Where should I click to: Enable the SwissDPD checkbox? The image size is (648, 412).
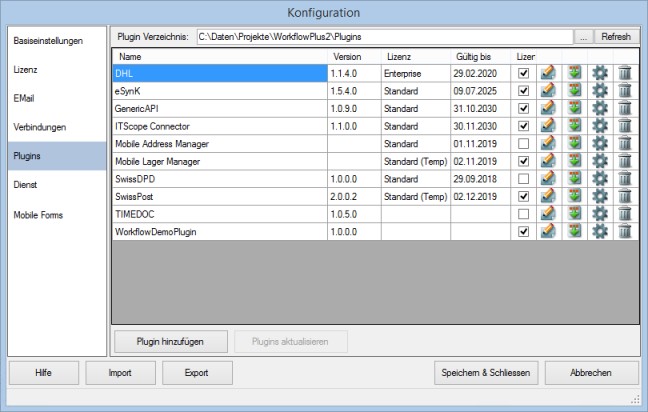pyautogui.click(x=524, y=179)
